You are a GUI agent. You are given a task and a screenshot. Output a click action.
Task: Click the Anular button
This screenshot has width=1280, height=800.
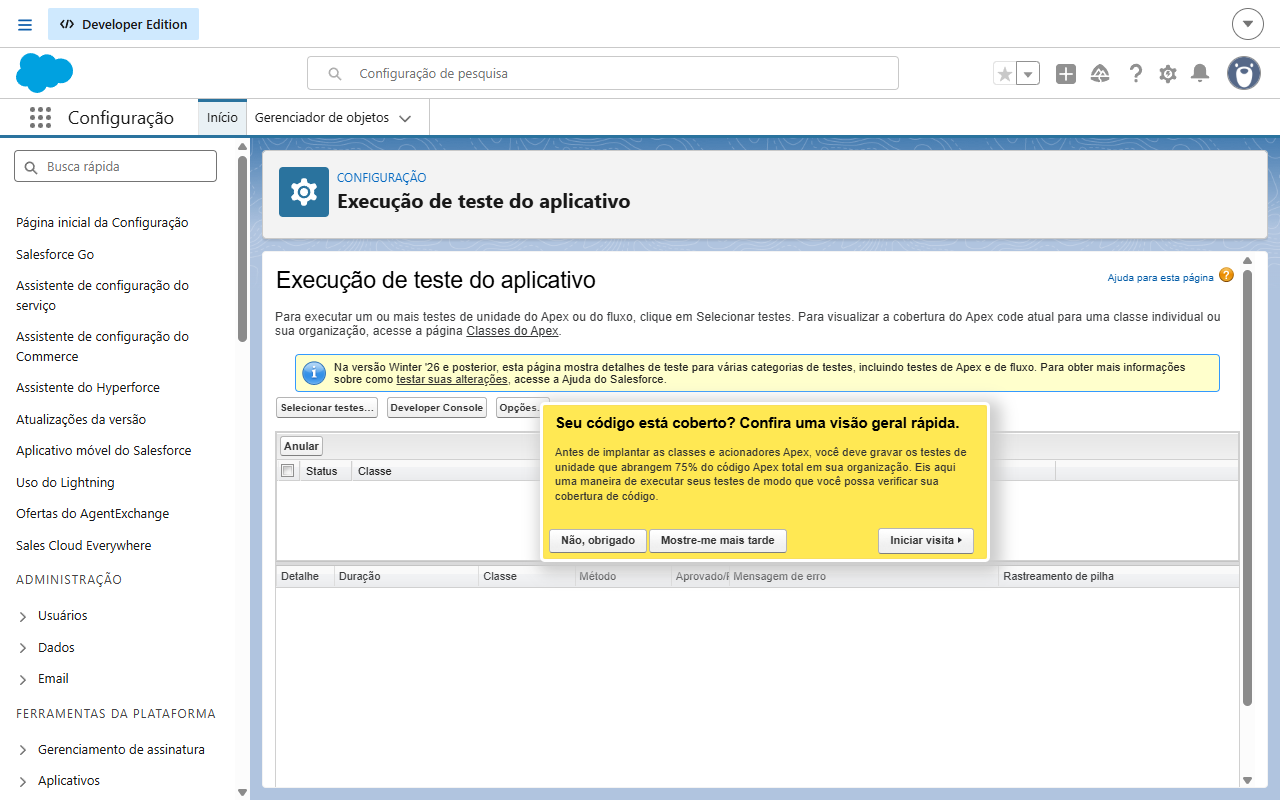[x=301, y=446]
